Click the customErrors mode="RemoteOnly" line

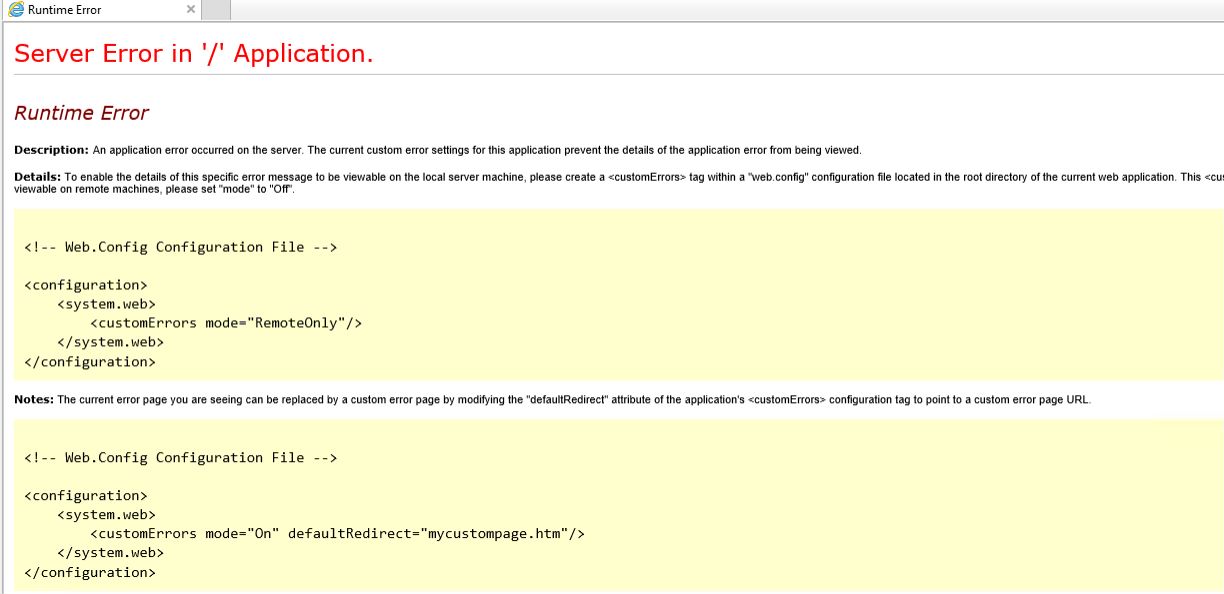tap(226, 323)
